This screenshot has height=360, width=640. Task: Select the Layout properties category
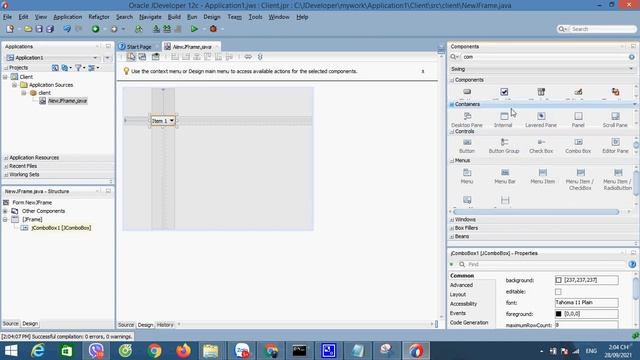tap(458, 295)
